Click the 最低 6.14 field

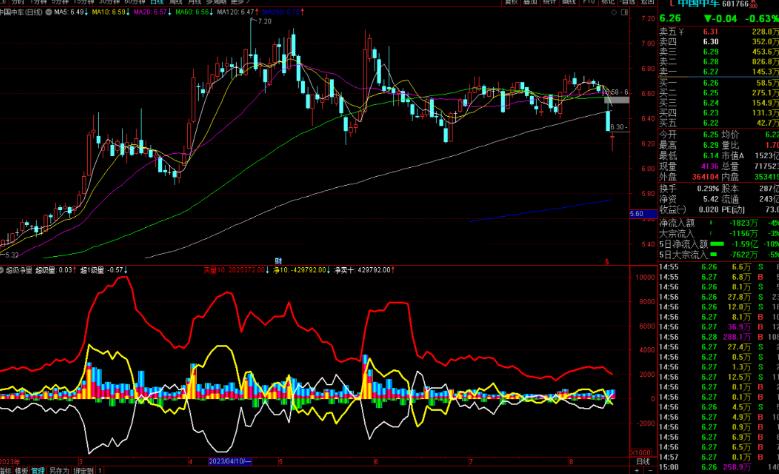coord(689,156)
